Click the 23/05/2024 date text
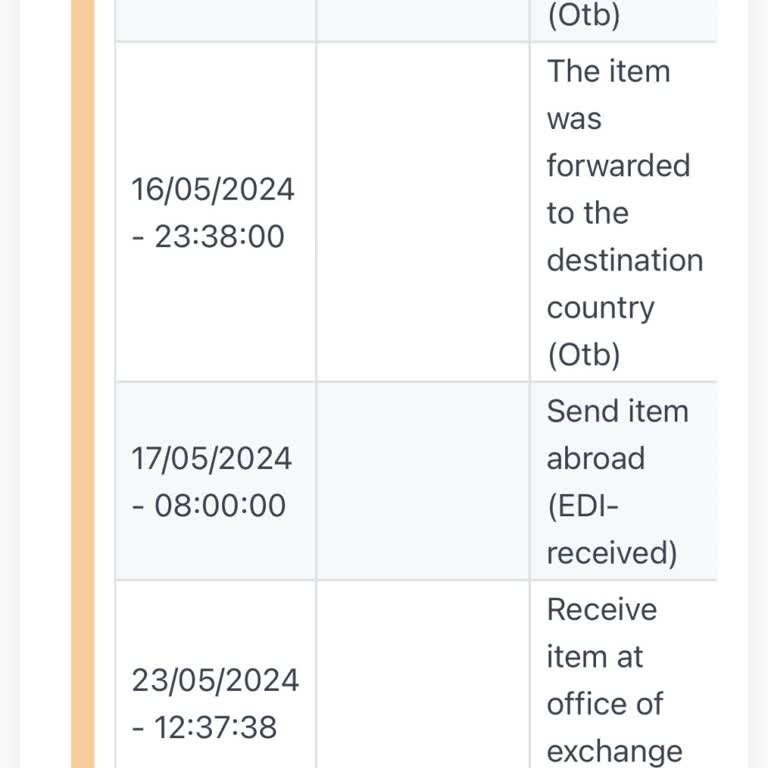 tap(215, 680)
